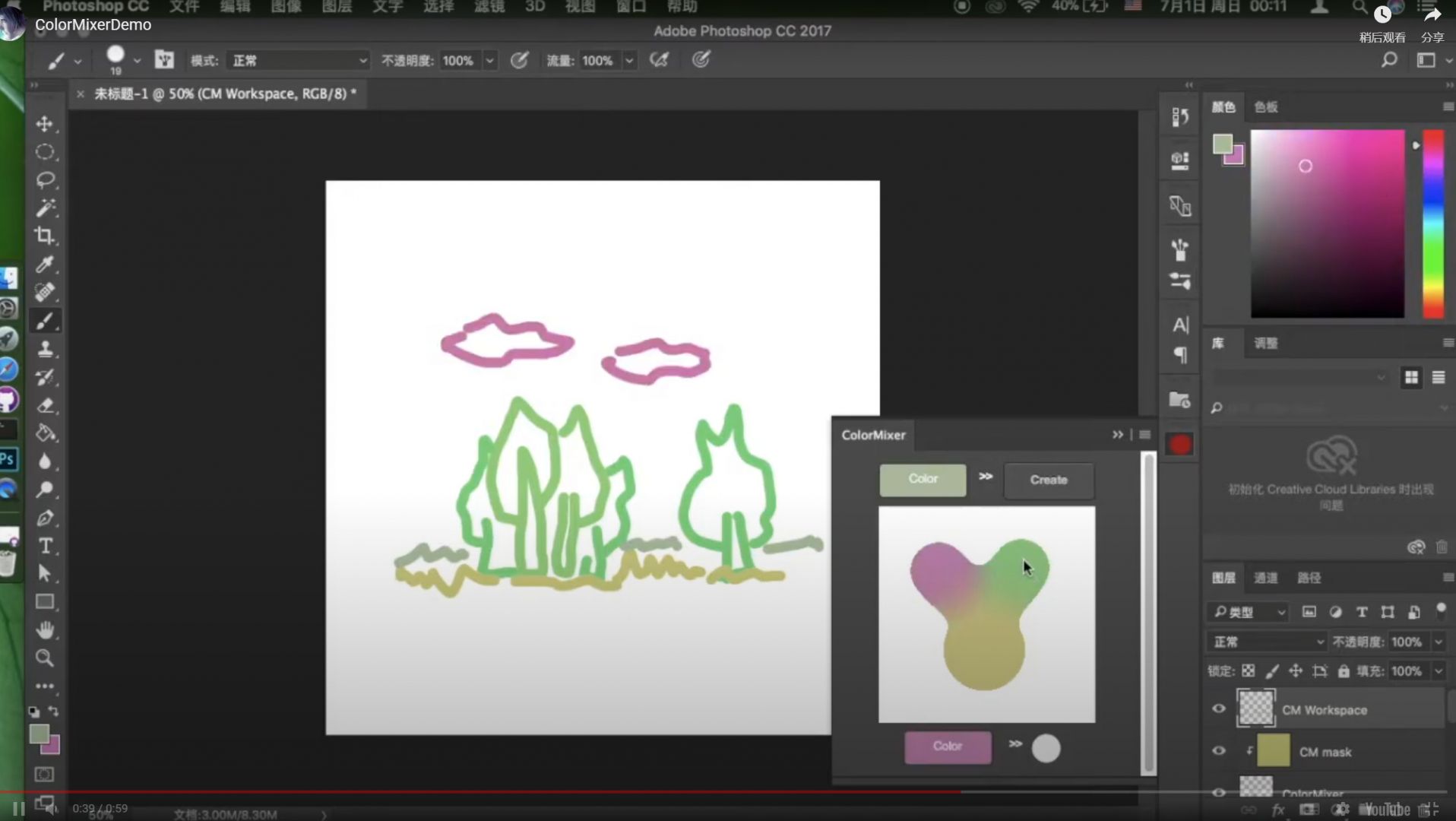The height and width of the screenshot is (821, 1456).
Task: Select the Eraser tool
Action: pos(45,405)
